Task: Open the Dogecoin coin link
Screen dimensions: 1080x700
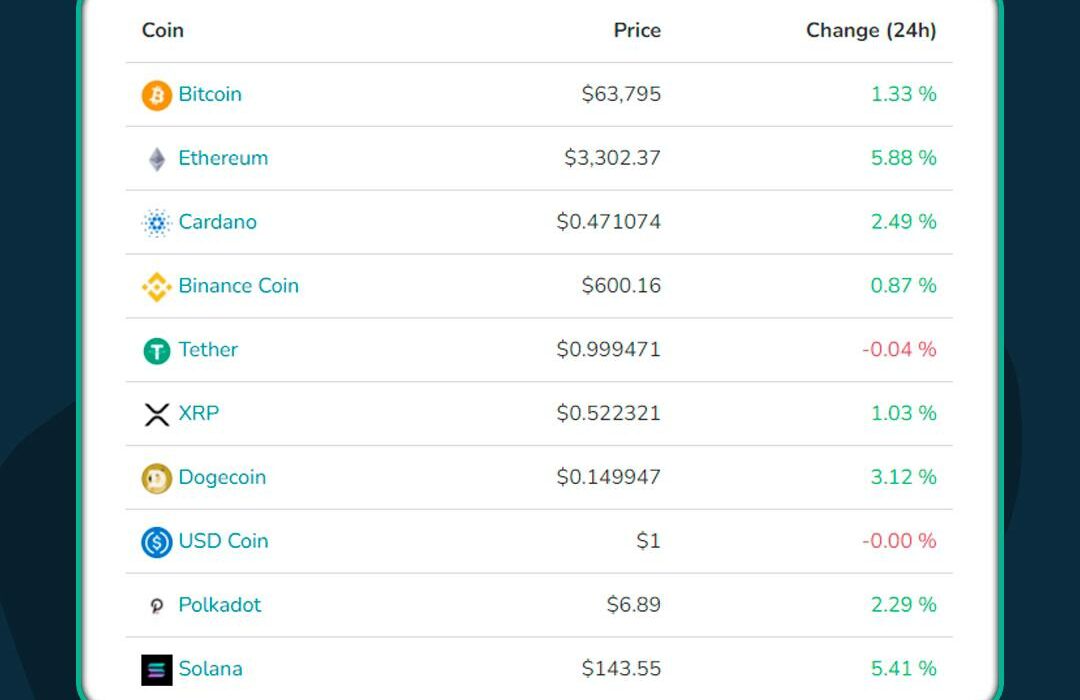Action: pyautogui.click(x=222, y=477)
